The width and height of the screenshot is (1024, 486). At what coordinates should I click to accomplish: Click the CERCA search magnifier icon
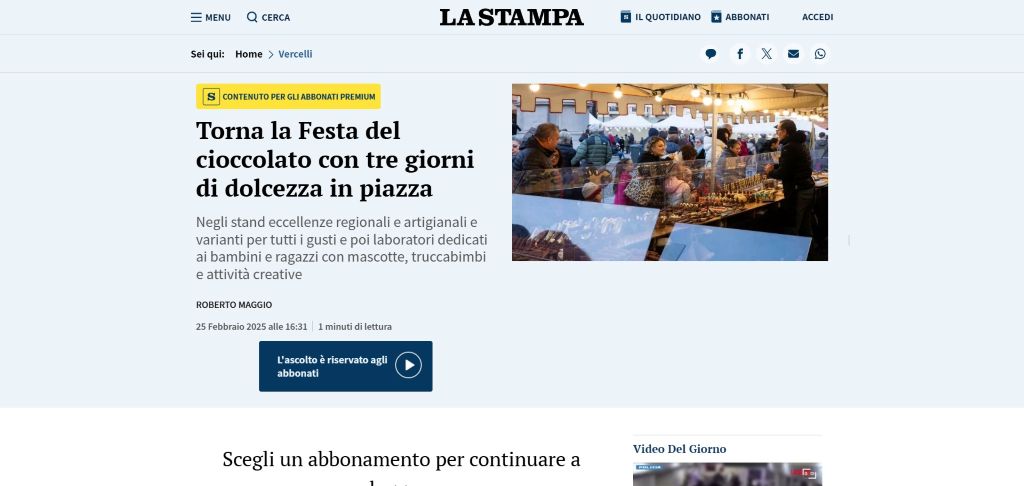tap(252, 17)
